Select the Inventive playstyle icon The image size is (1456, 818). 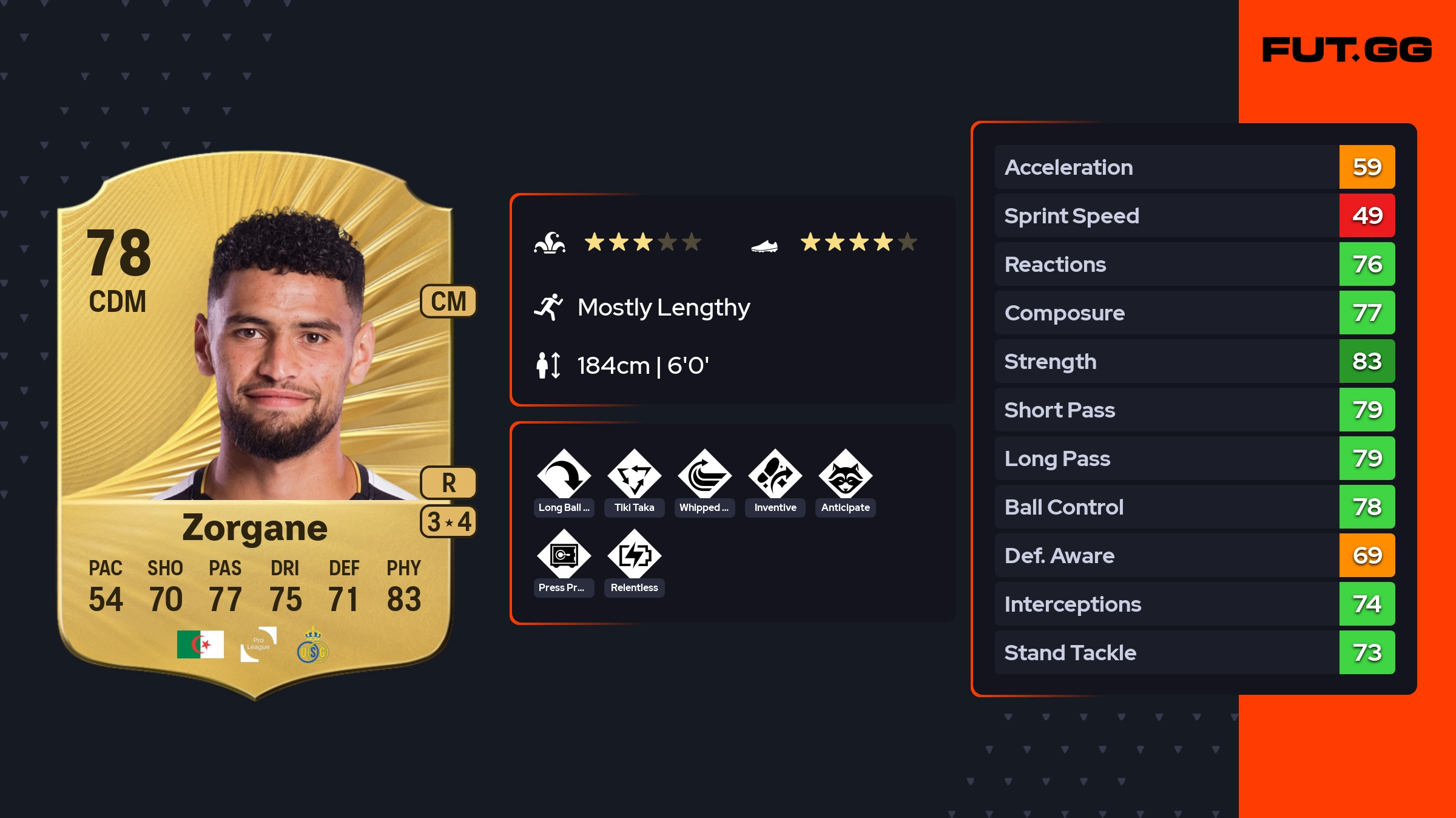(x=775, y=475)
